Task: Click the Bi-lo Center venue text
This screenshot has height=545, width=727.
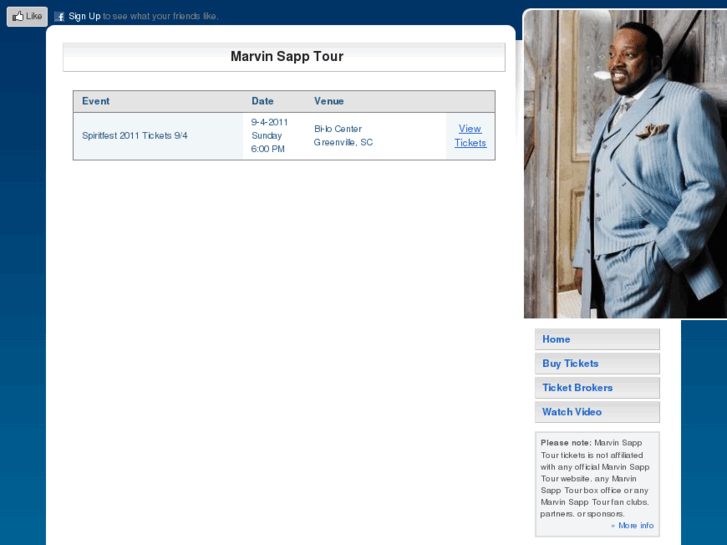Action: 338,129
